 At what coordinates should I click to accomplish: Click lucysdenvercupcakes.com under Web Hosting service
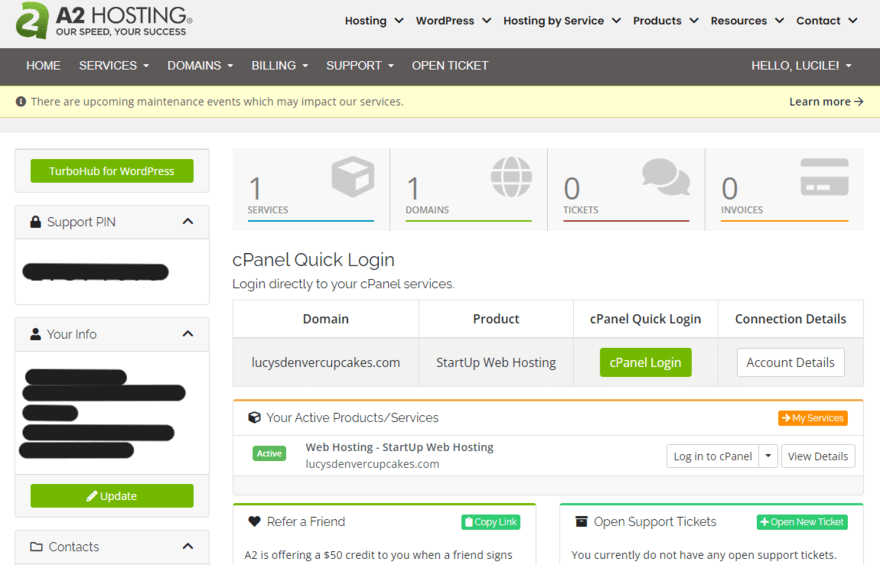(x=372, y=464)
